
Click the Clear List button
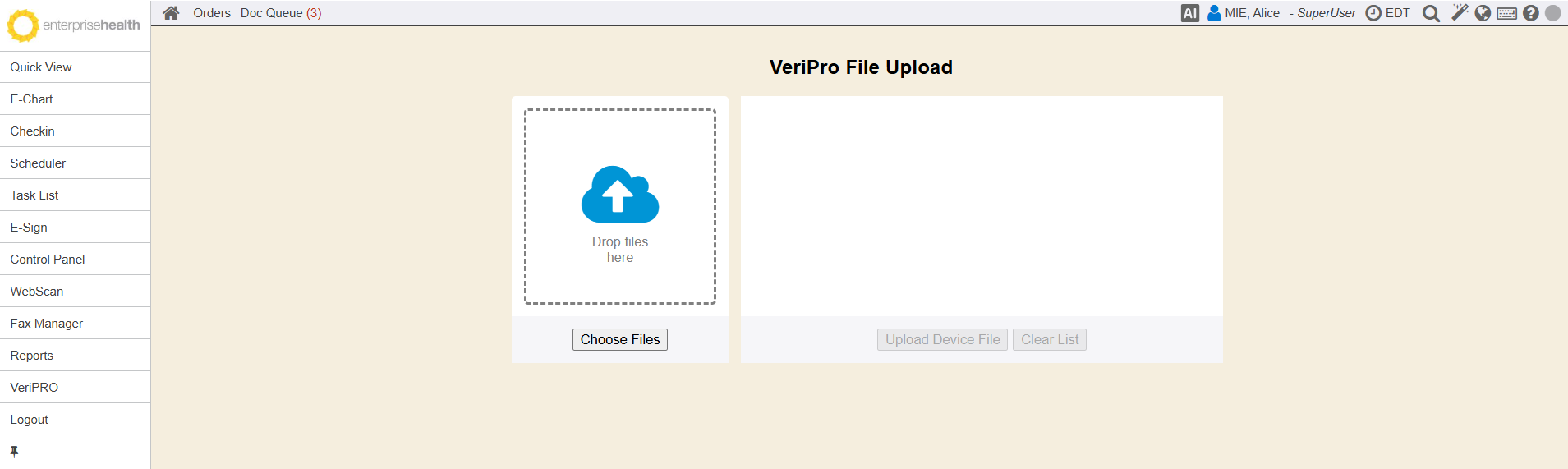point(1049,339)
